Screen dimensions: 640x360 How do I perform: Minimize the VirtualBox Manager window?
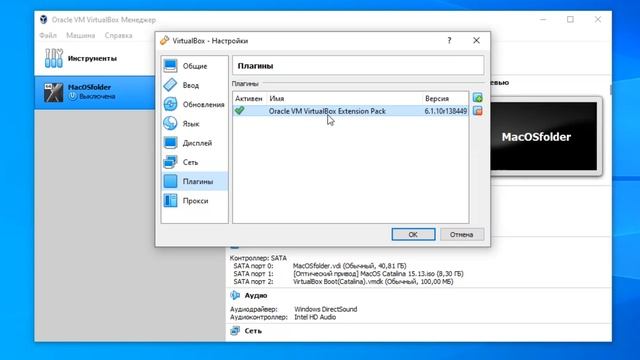point(543,19)
